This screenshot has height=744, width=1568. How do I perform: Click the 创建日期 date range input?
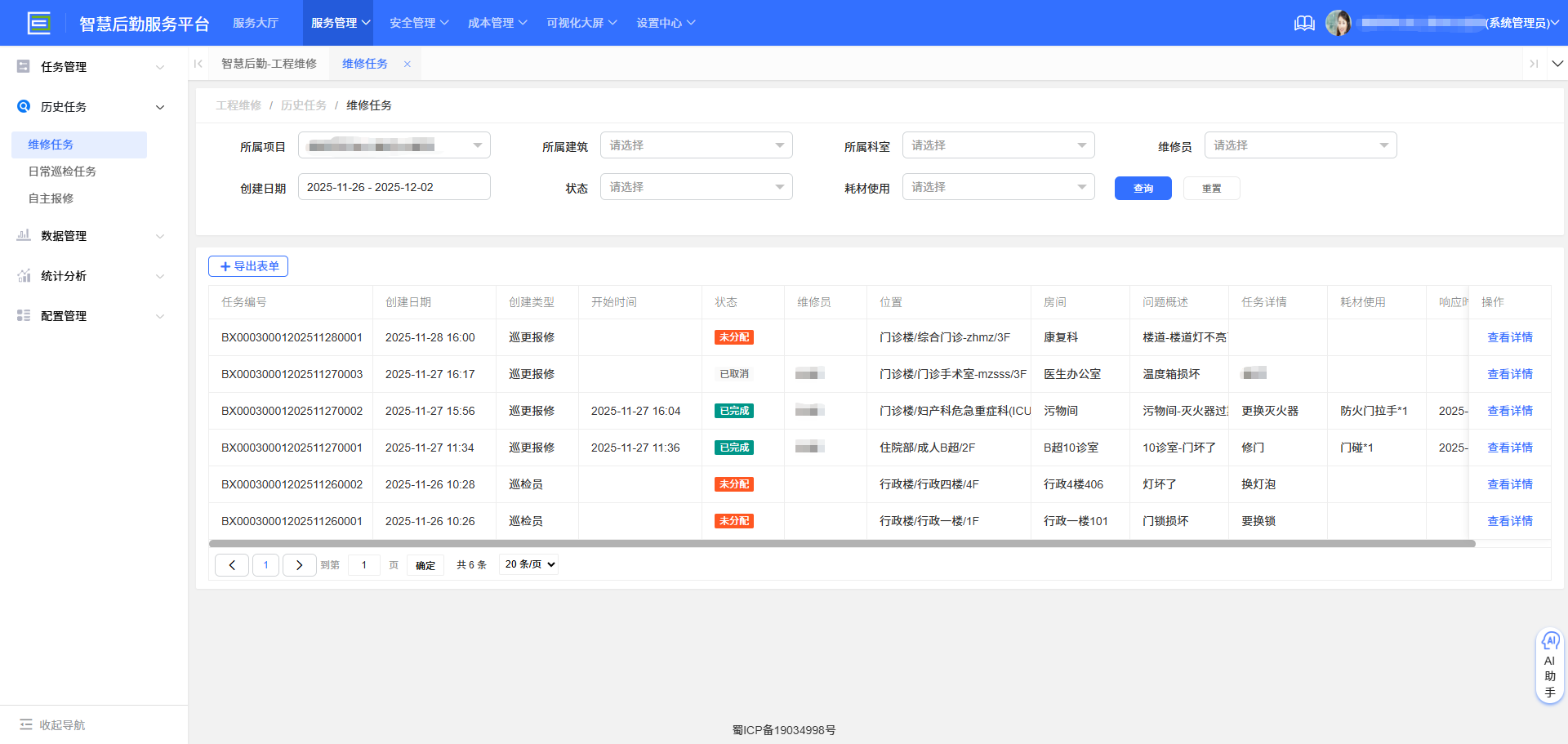[x=394, y=186]
